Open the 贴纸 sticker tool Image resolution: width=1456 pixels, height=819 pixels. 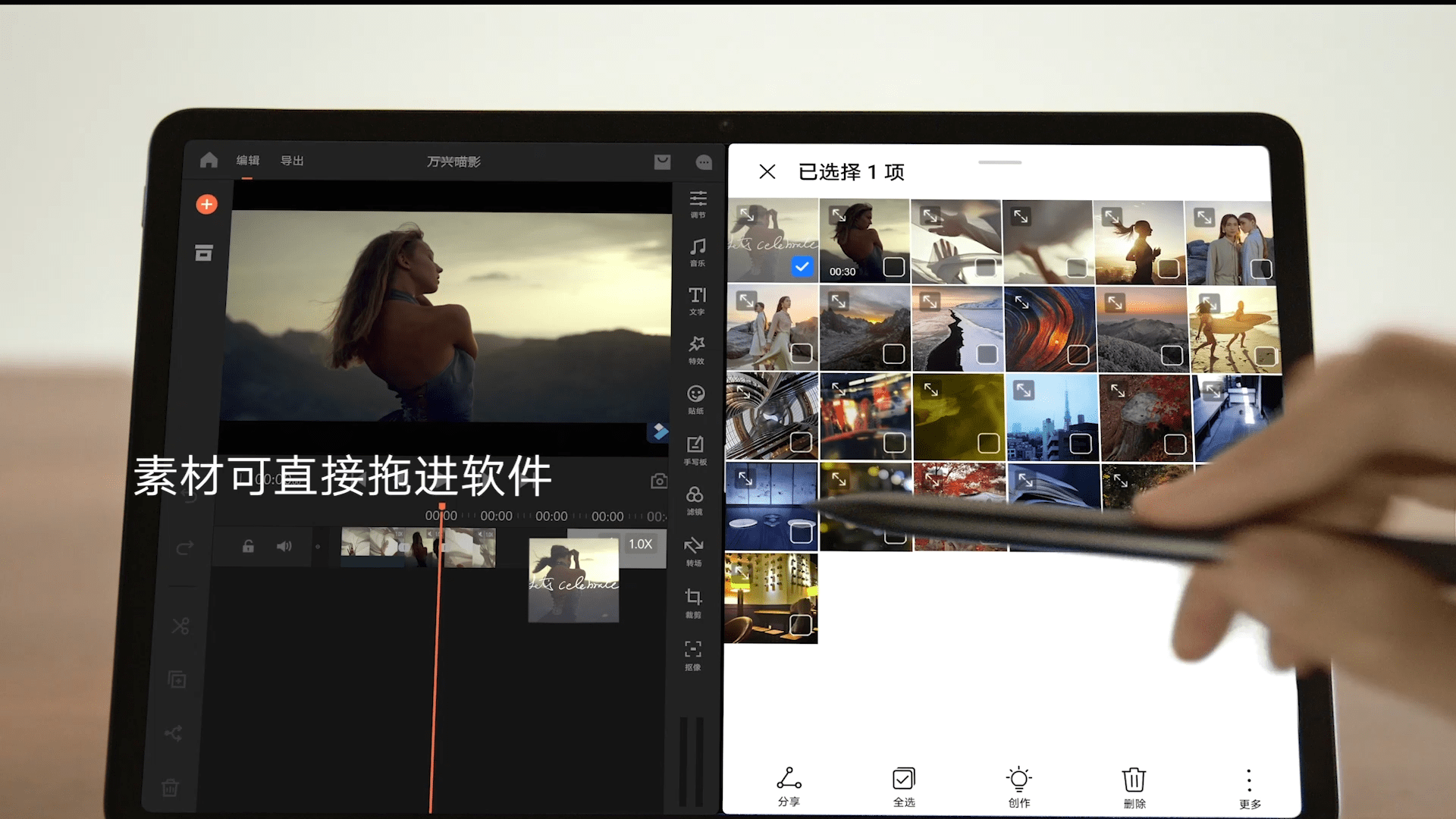click(x=696, y=400)
